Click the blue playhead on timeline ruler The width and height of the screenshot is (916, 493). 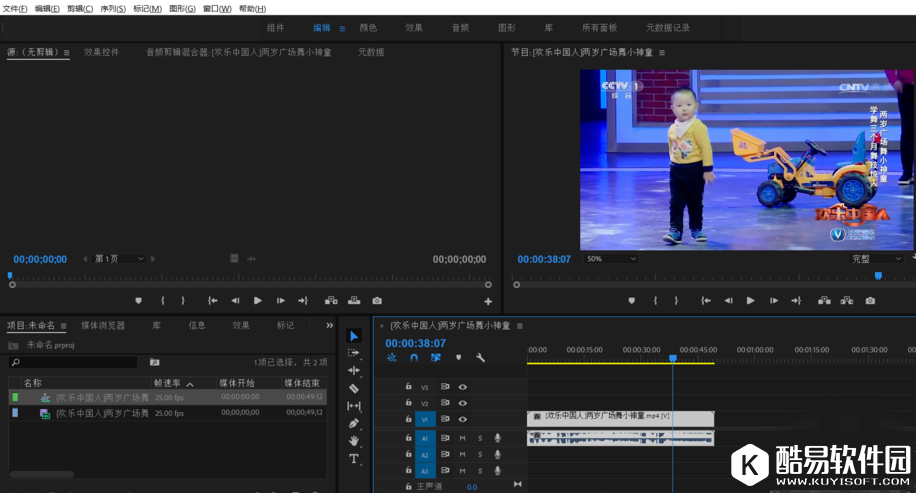coord(672,357)
